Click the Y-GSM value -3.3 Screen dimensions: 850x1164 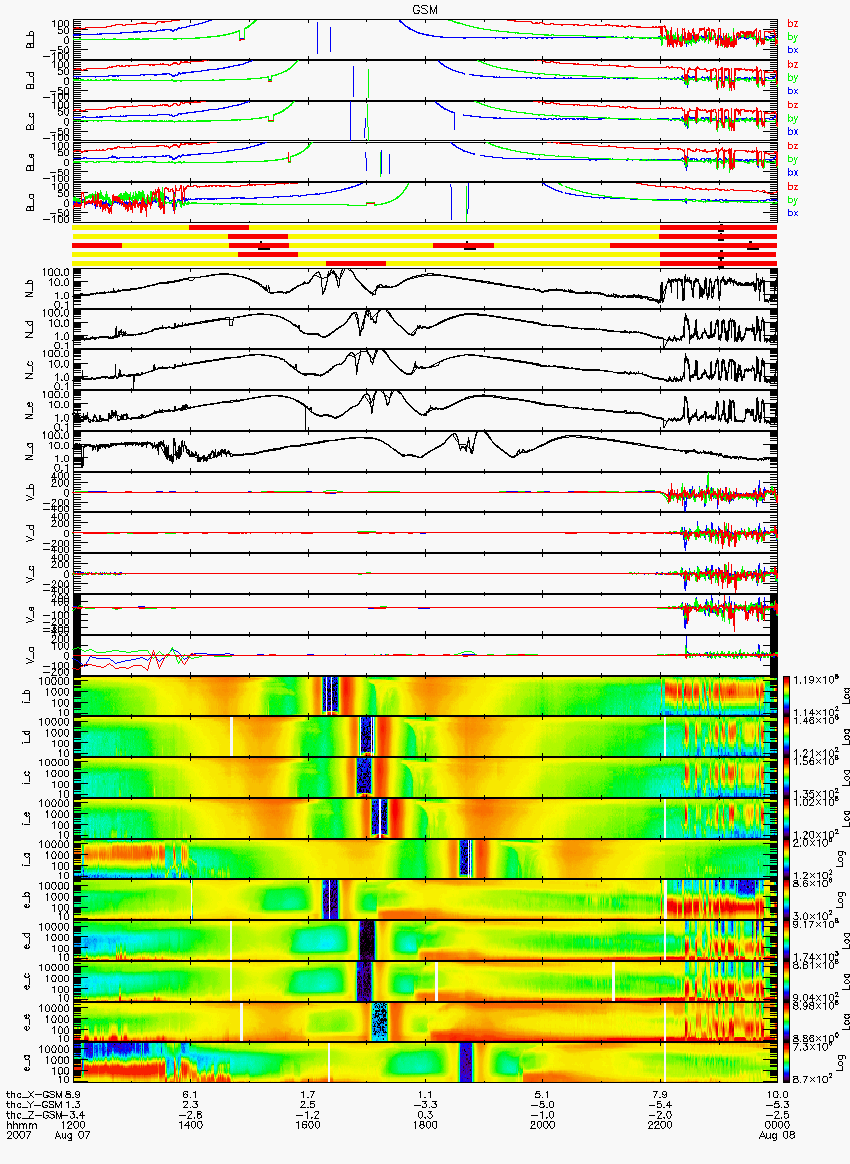click(425, 1105)
